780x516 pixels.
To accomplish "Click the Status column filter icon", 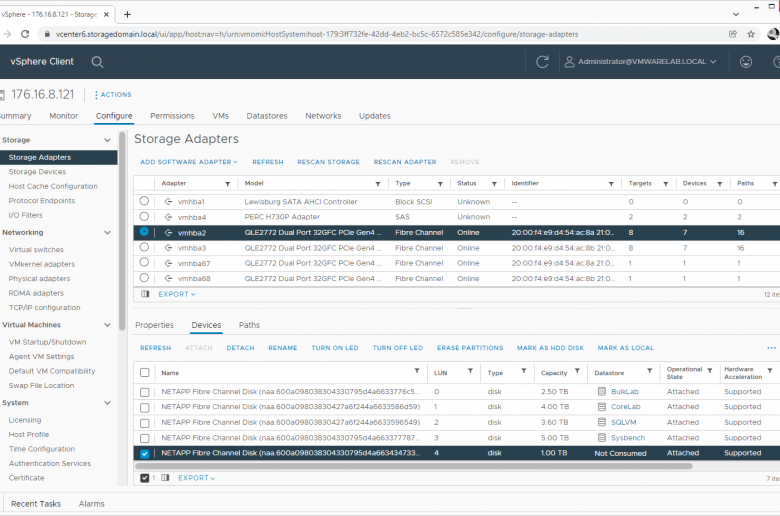I will click(x=494, y=184).
